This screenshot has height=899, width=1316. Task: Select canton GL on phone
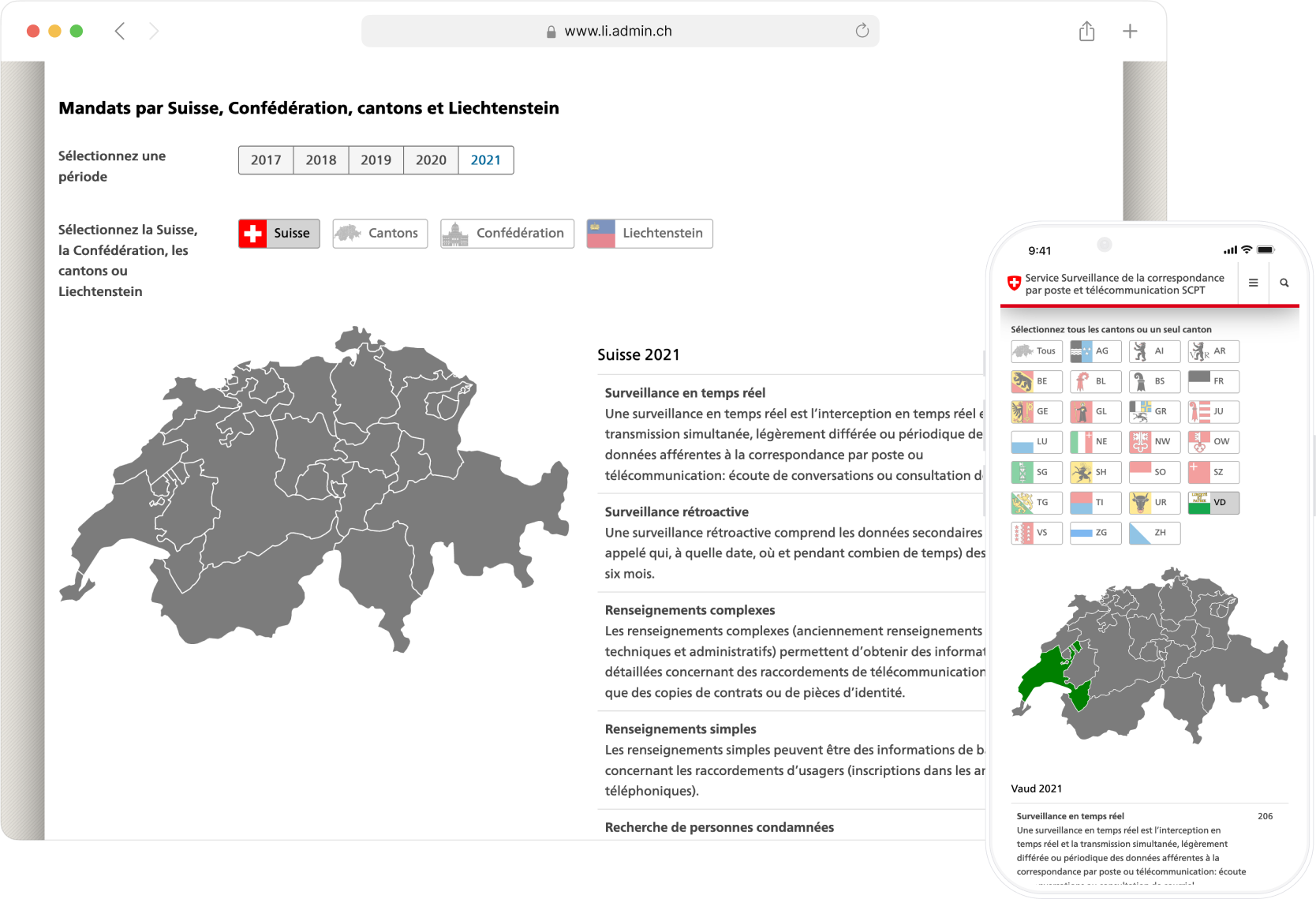[1096, 411]
